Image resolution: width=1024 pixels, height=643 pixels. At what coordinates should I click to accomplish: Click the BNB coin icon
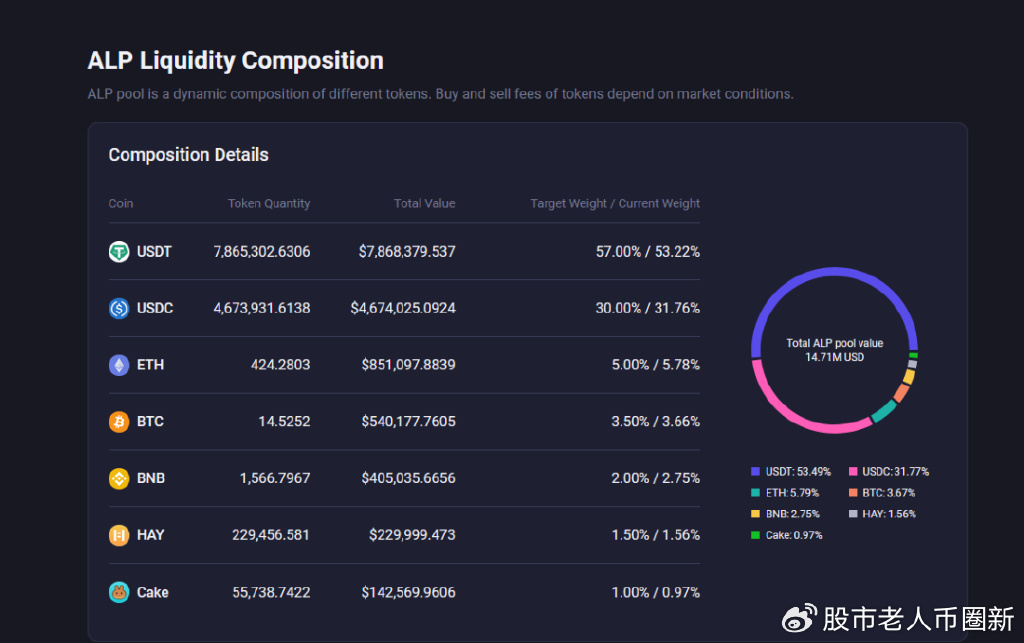119,478
